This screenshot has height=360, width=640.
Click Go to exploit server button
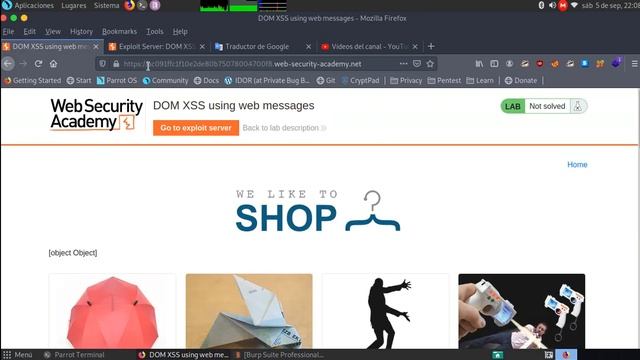pos(196,128)
